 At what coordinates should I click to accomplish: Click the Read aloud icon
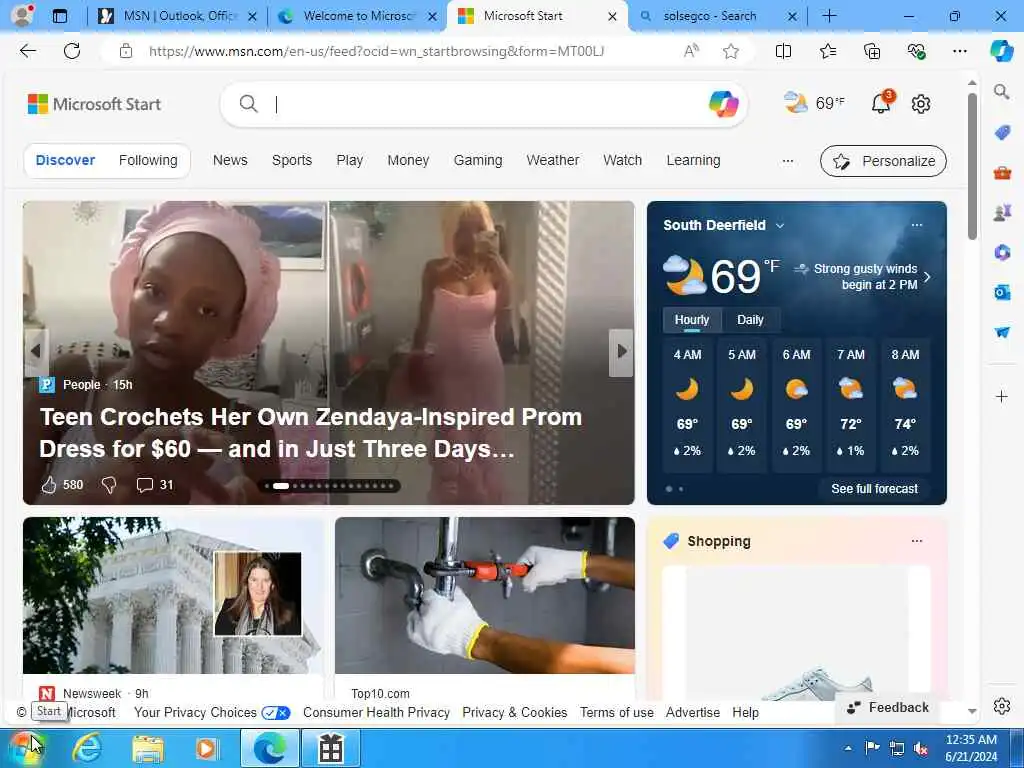(x=691, y=51)
